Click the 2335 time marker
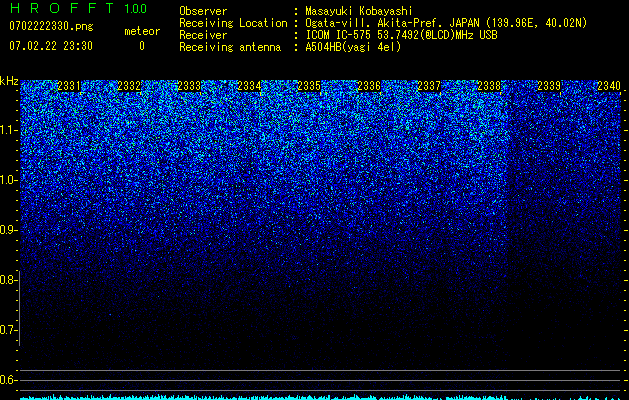 (309, 86)
